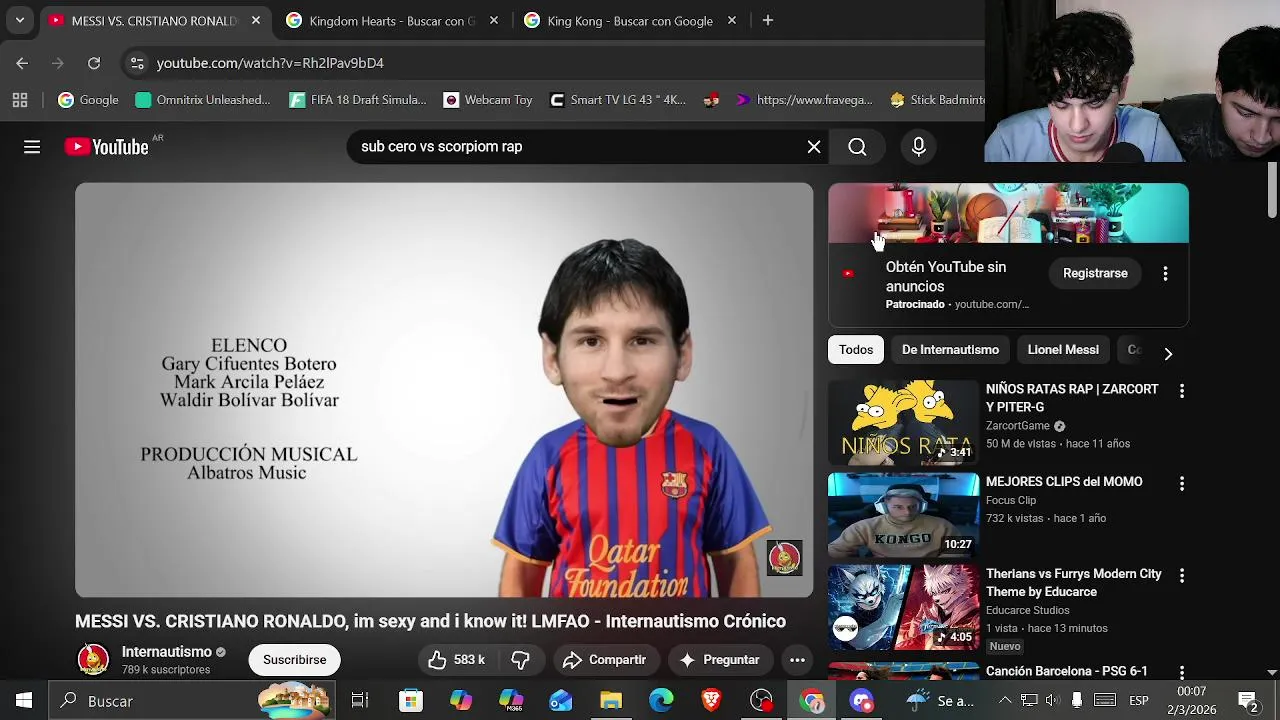Image resolution: width=1280 pixels, height=720 pixels.
Task: Open Microsoft Store from taskbar
Action: point(411,701)
